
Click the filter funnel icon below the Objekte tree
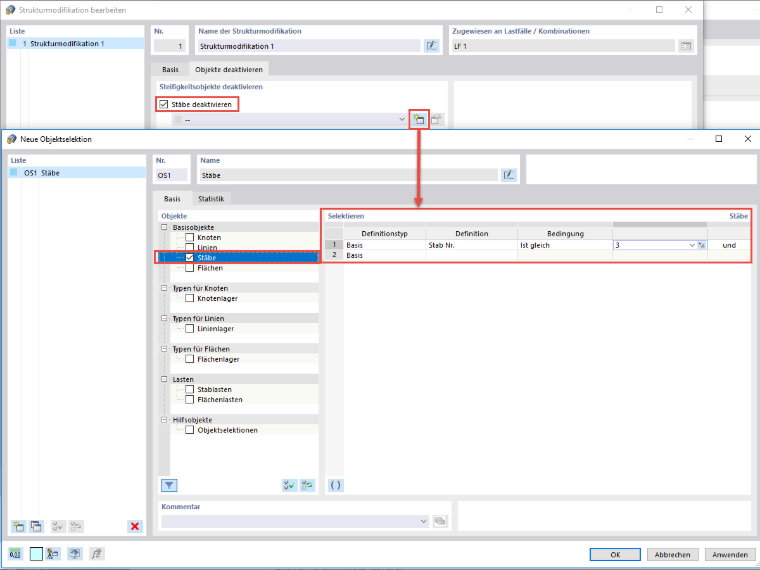169,485
